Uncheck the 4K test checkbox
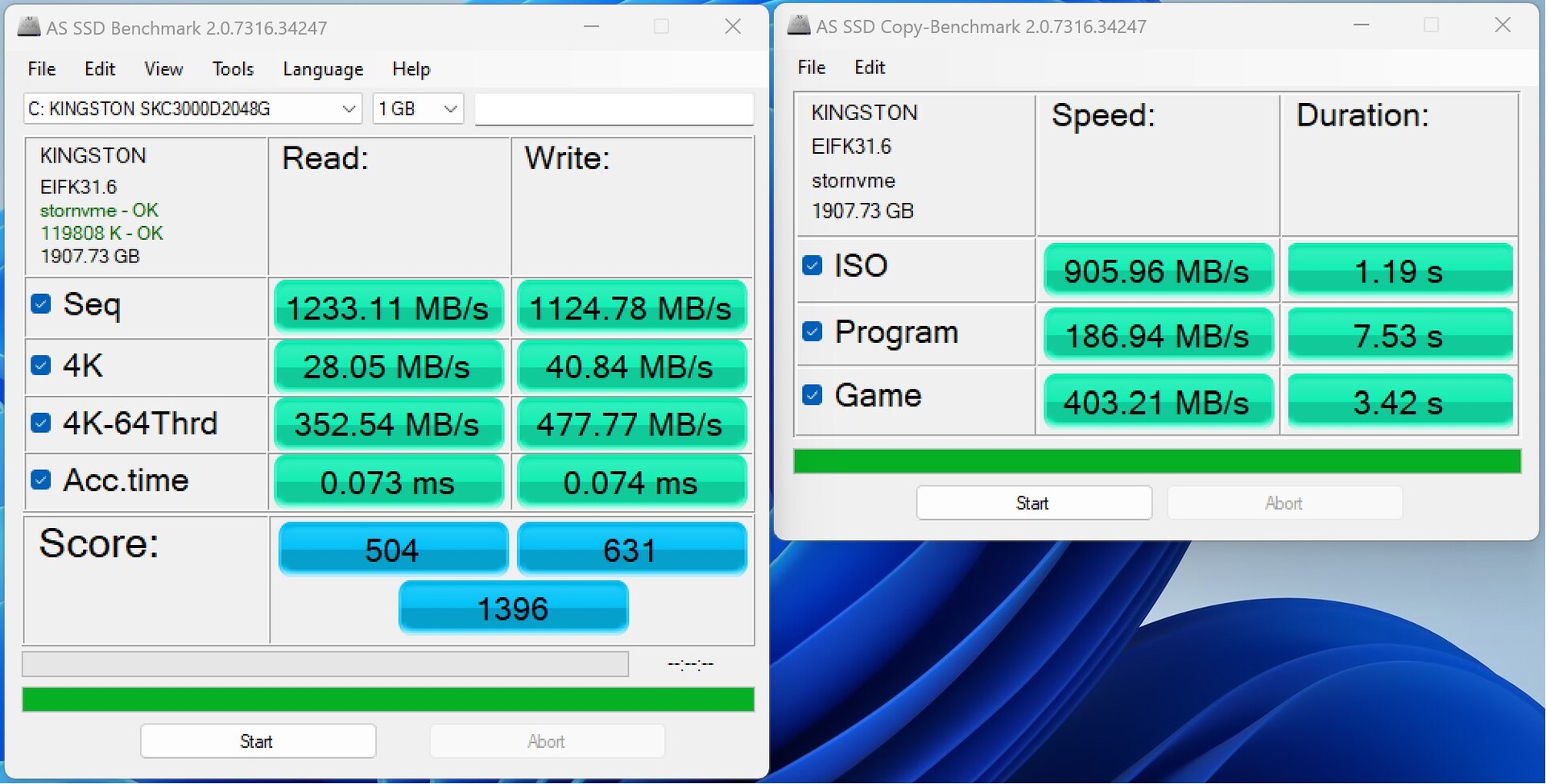 [41, 365]
